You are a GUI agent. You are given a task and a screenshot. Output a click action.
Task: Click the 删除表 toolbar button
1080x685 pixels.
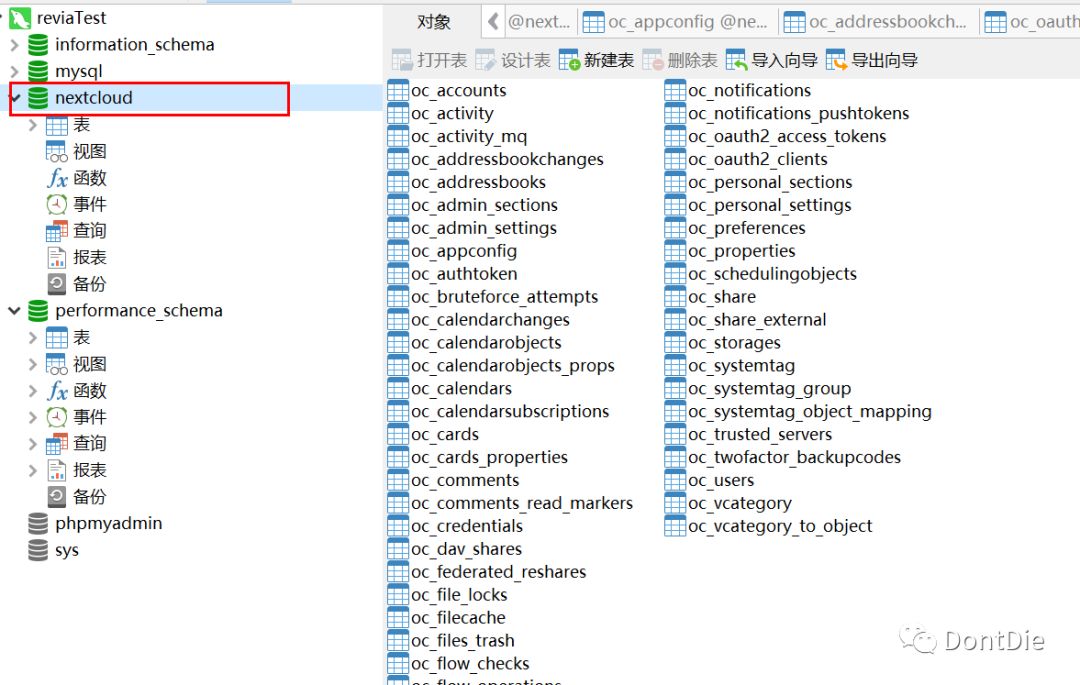(x=680, y=61)
